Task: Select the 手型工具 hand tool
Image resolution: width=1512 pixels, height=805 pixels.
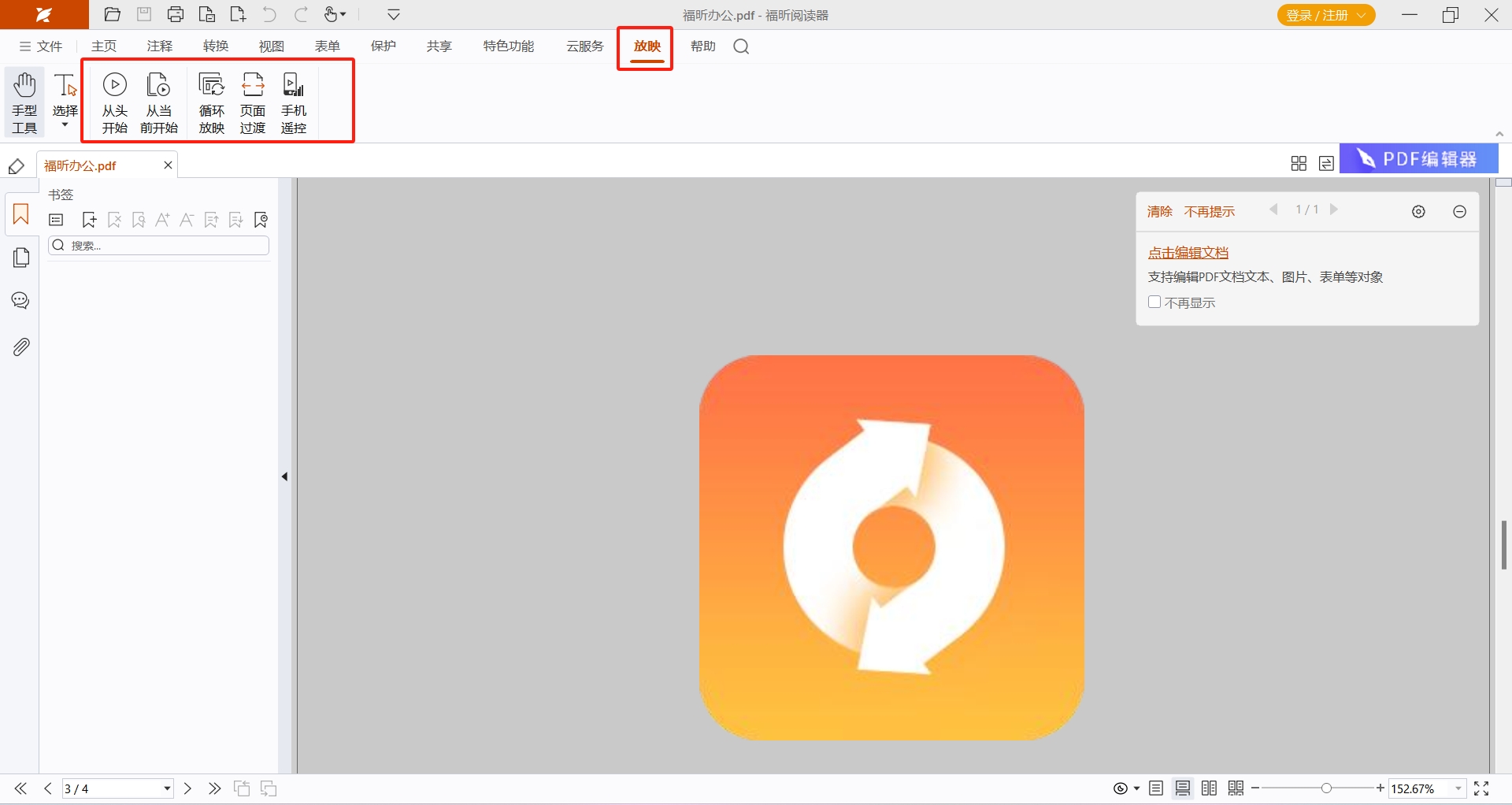Action: click(x=24, y=102)
